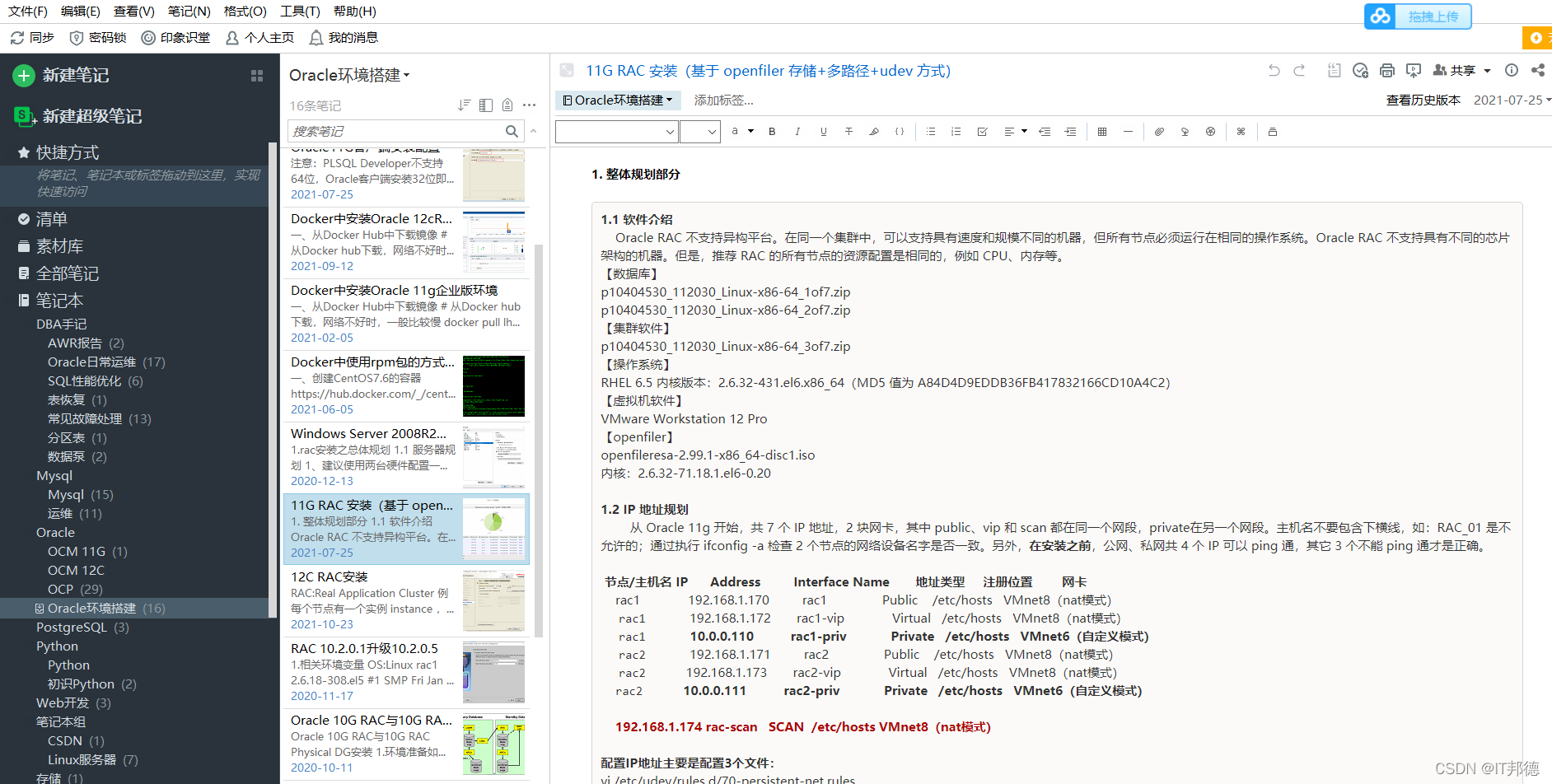Select the Mysql (15) notebook
The height and width of the screenshot is (784, 1552).
click(81, 495)
